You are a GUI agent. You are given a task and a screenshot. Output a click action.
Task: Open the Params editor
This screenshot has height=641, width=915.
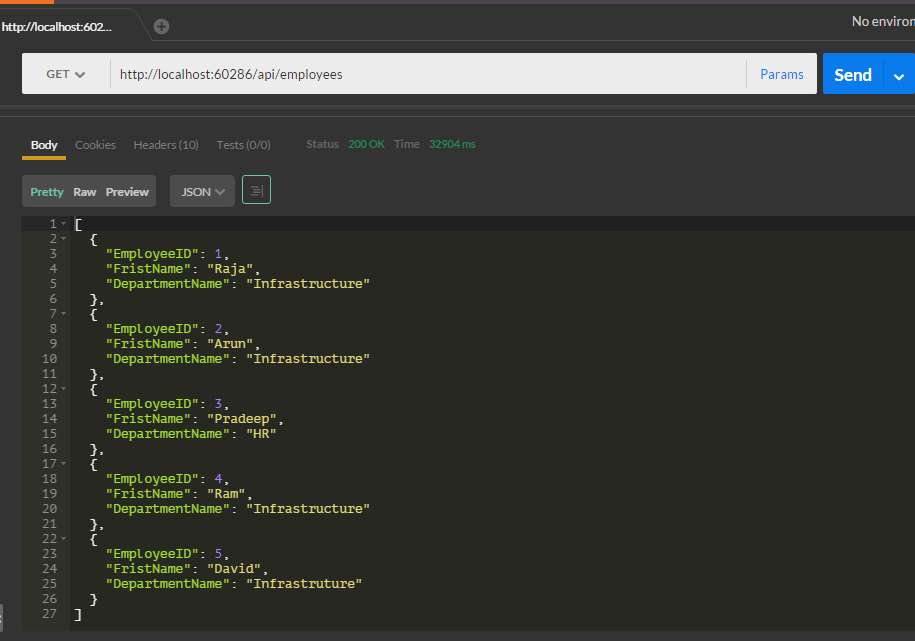781,74
